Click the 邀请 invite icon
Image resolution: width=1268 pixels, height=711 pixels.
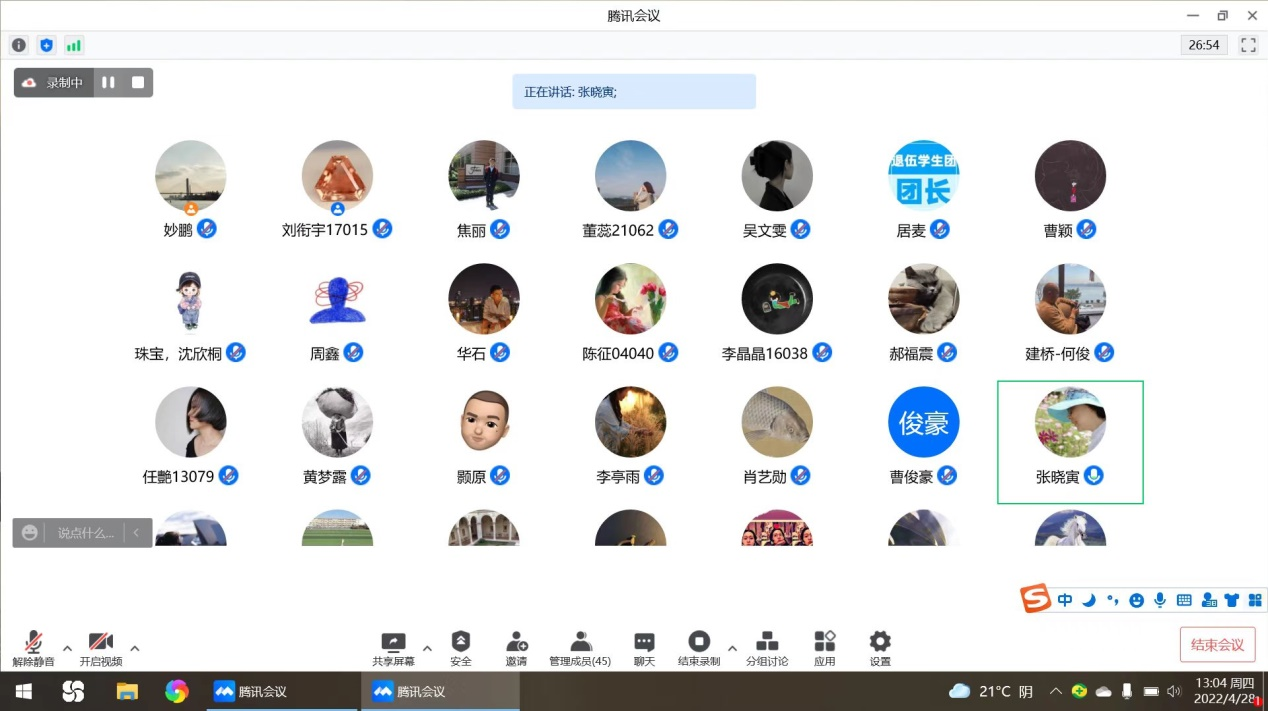point(516,648)
